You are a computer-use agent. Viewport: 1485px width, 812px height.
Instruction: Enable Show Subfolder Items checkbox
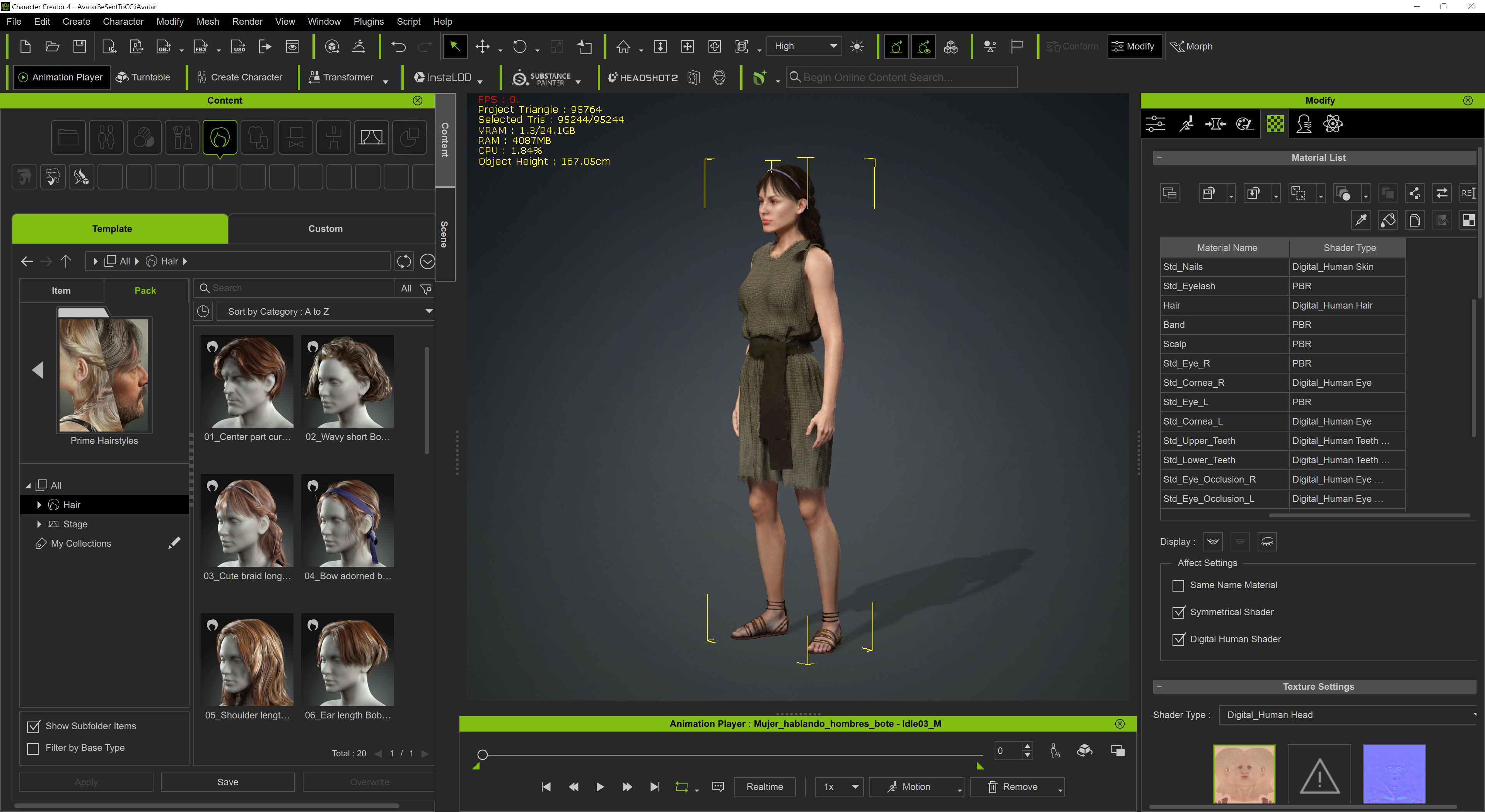33,726
